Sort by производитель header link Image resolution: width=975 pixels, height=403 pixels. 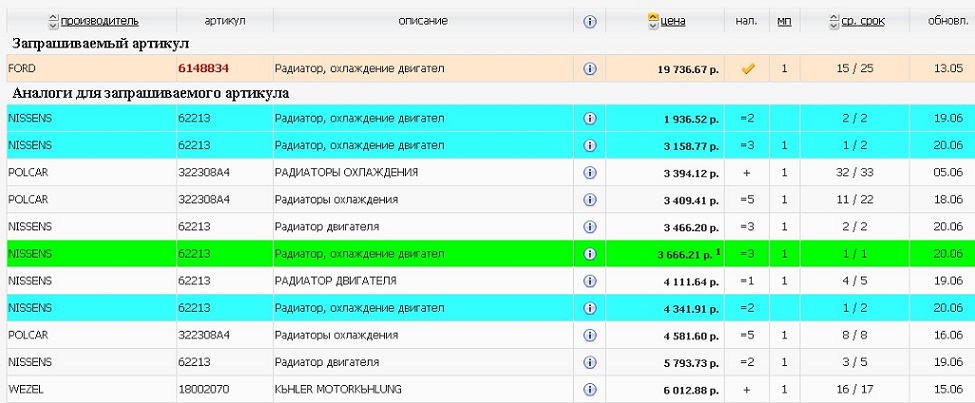pyautogui.click(x=99, y=21)
